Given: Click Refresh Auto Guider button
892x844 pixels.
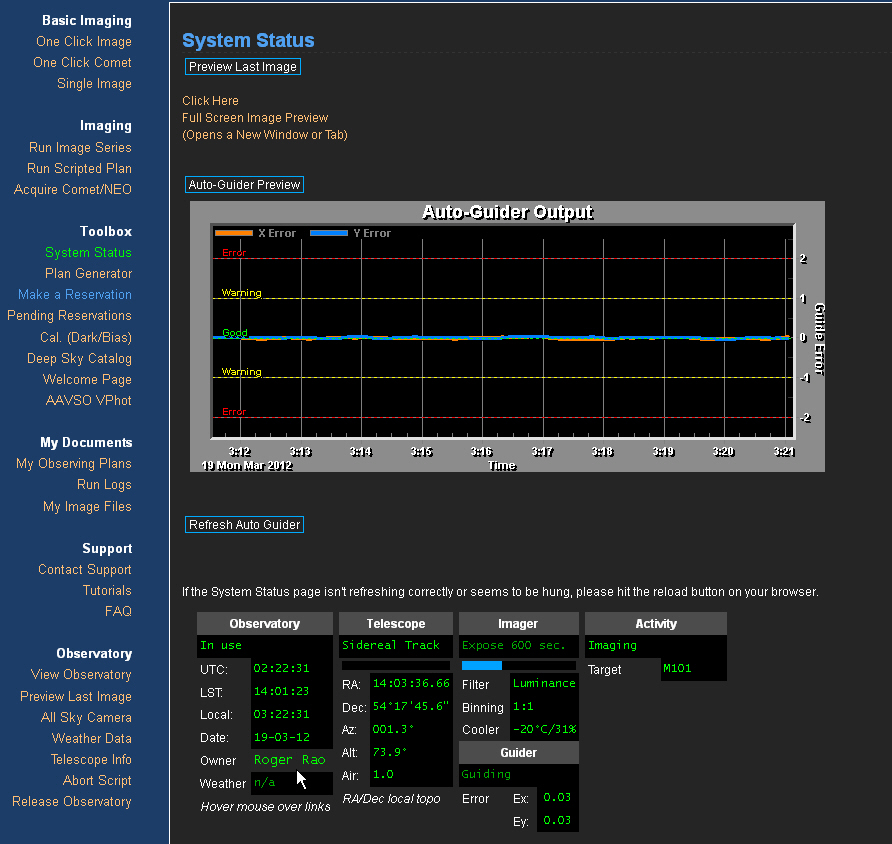Looking at the screenshot, I should pyautogui.click(x=245, y=524).
